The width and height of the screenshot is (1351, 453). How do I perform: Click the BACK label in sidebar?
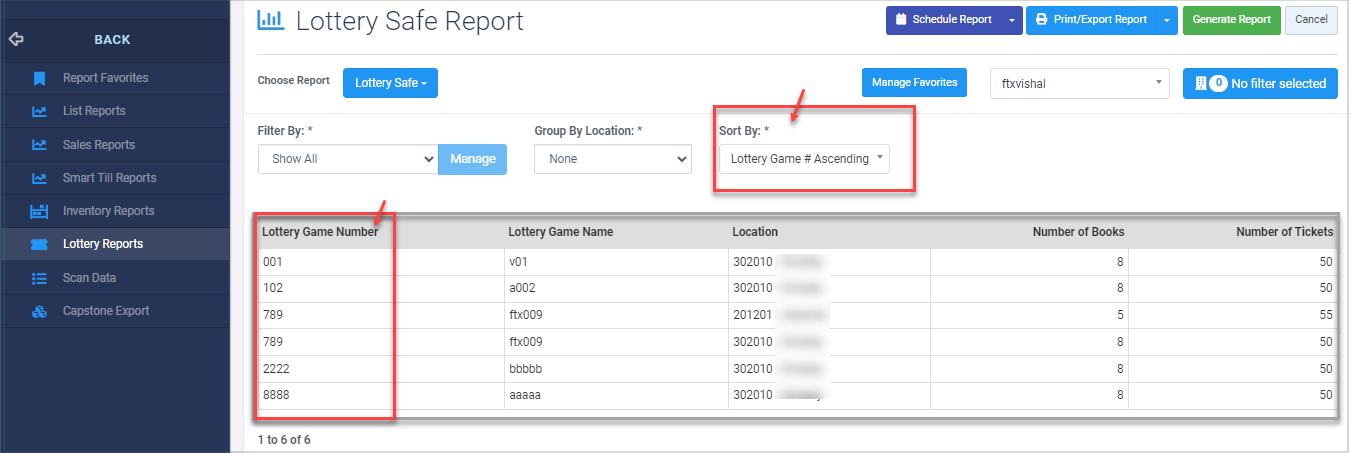coord(112,40)
